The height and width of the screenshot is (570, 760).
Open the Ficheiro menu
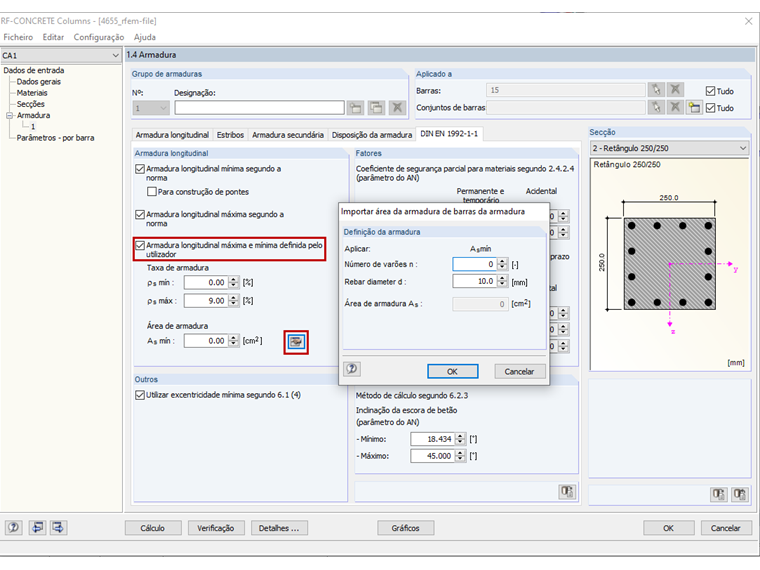point(18,37)
